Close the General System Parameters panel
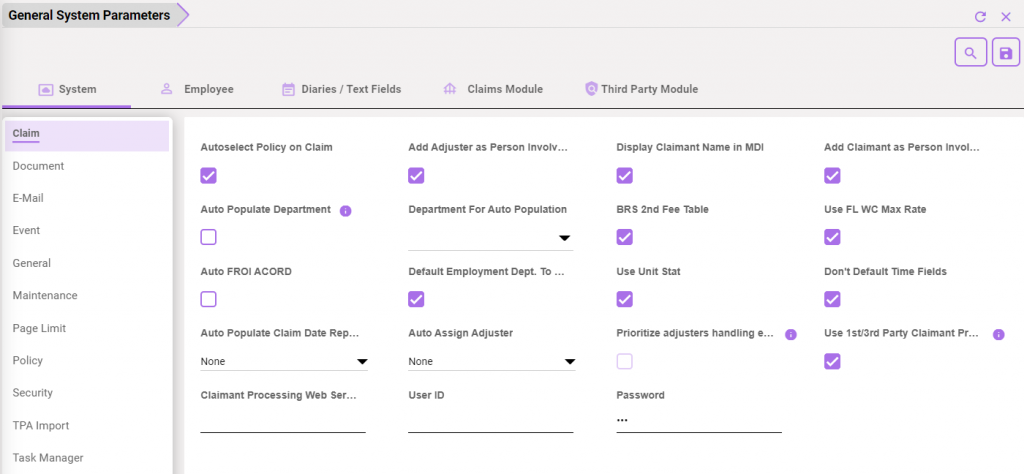The image size is (1024, 474). [1006, 17]
